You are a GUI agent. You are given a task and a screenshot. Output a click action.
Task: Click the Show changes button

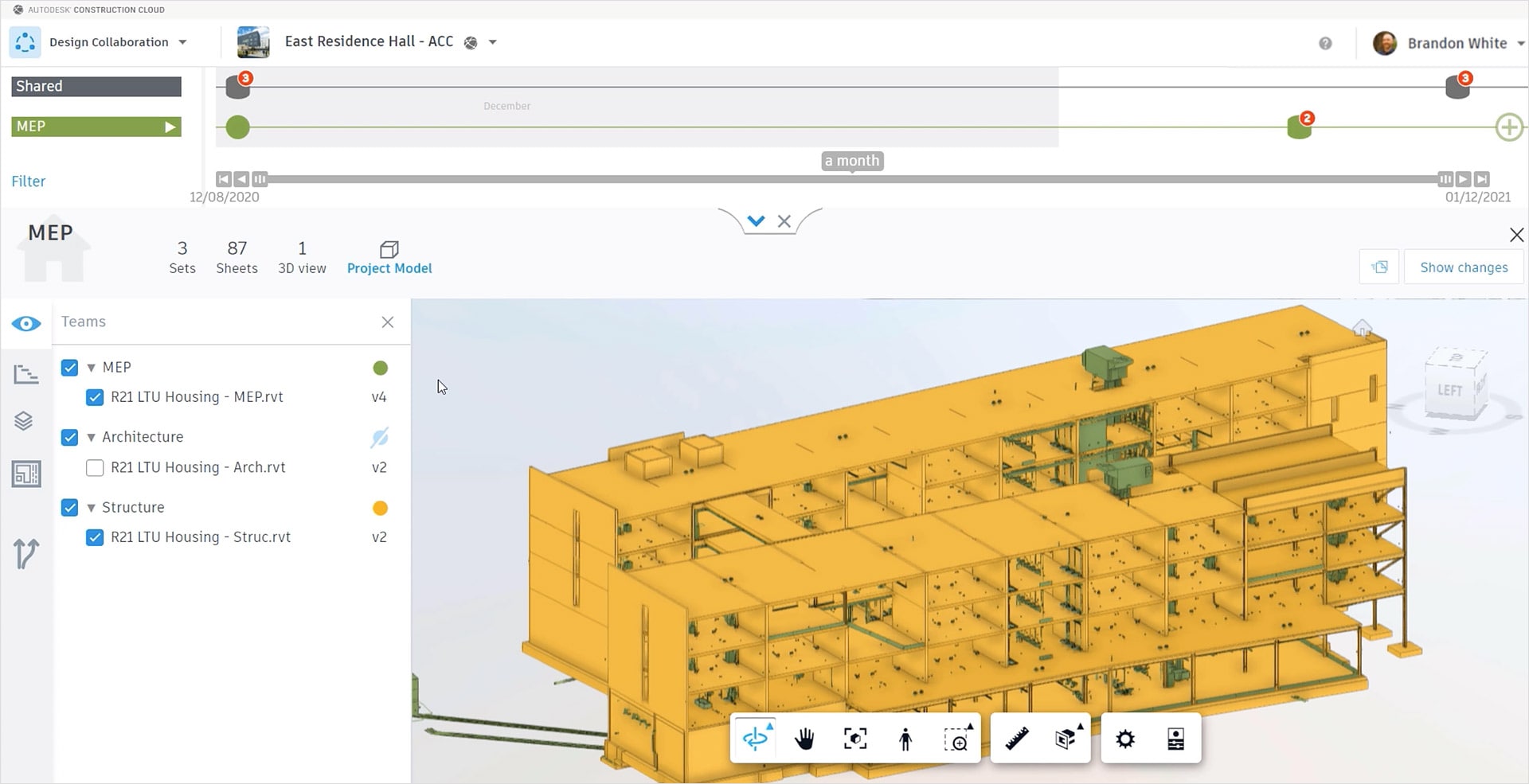pyautogui.click(x=1463, y=267)
